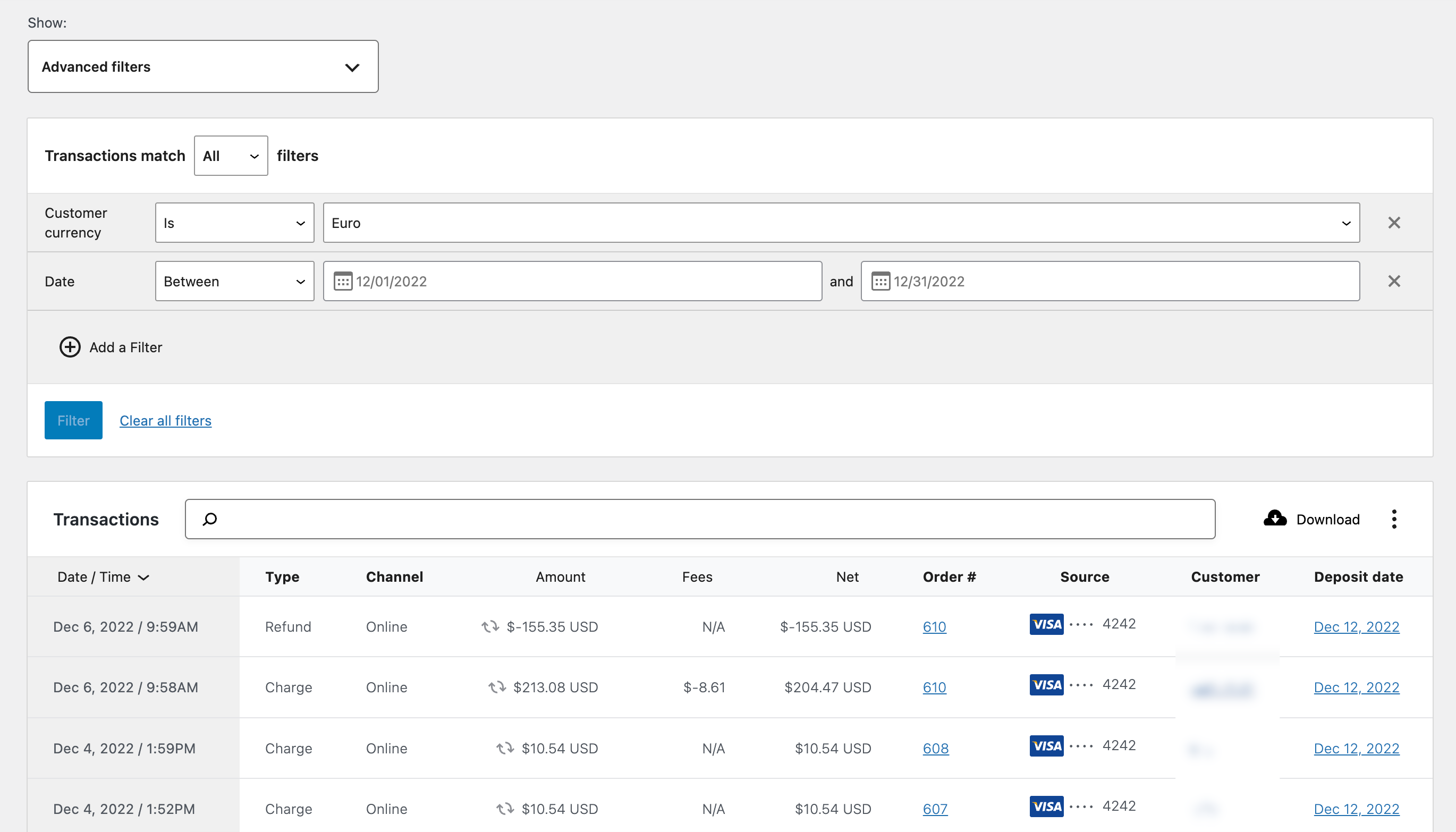Remove the Customer currency filter

[x=1394, y=222]
